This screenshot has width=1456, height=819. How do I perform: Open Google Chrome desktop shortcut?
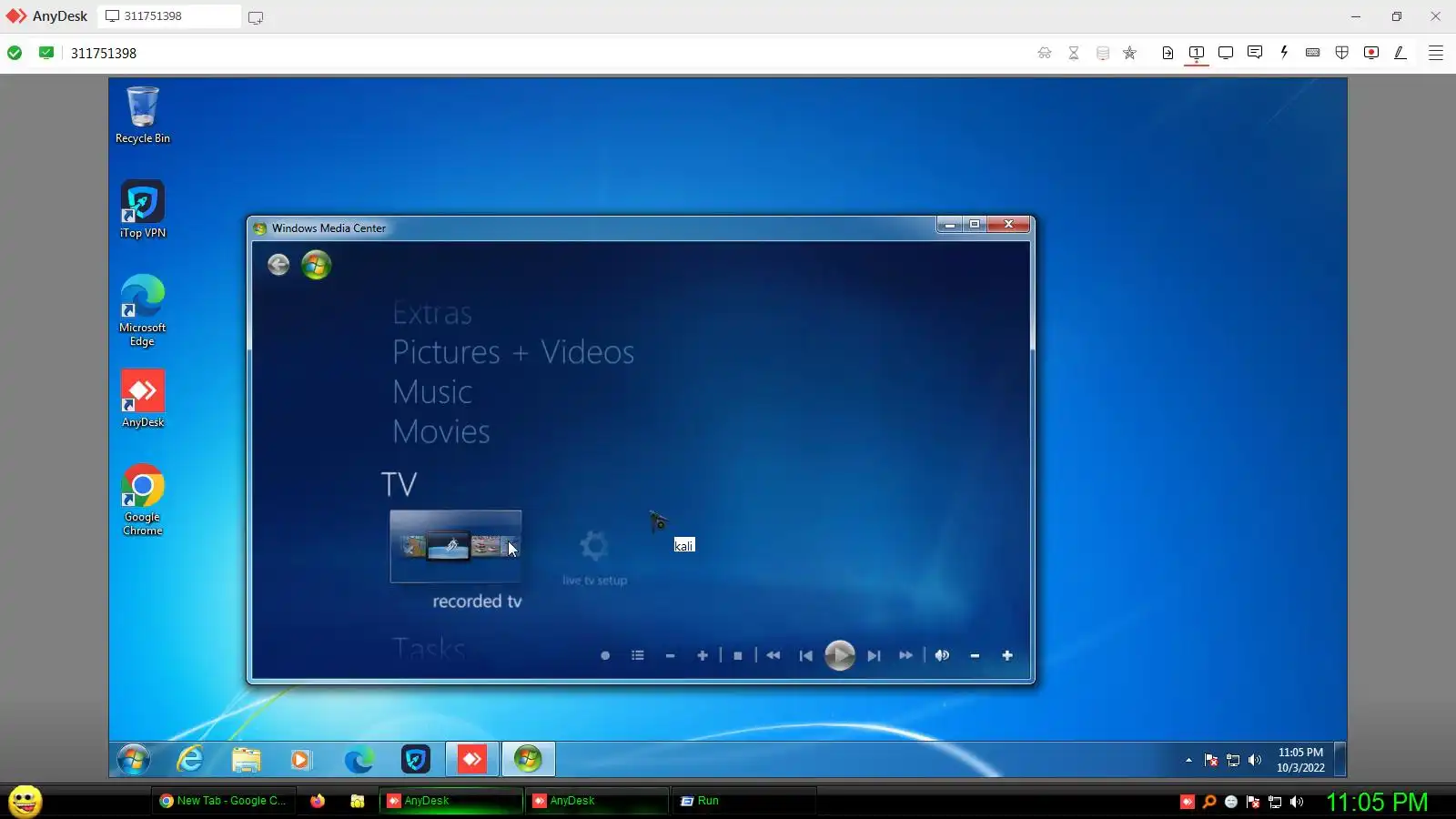pyautogui.click(x=143, y=500)
